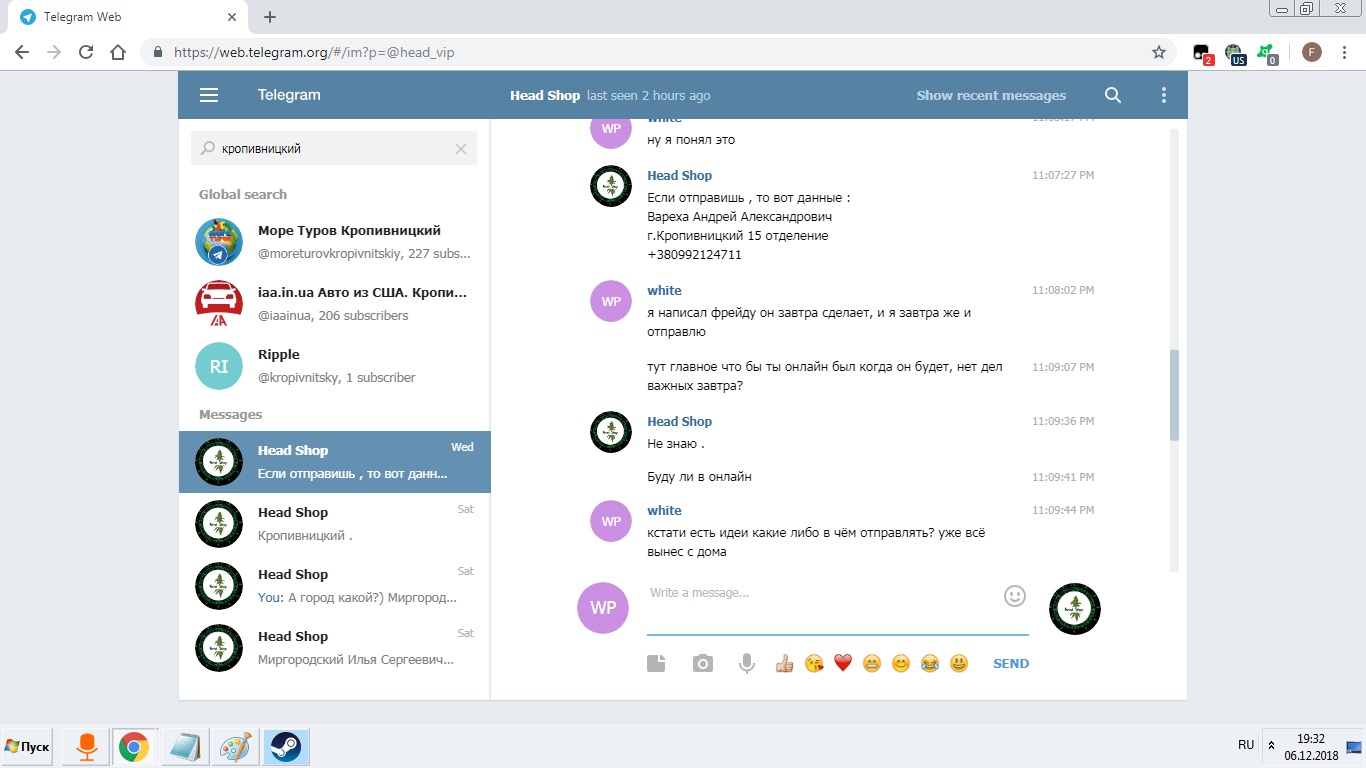This screenshot has width=1366, height=768.
Task: Attach a file with the document icon
Action: point(656,663)
